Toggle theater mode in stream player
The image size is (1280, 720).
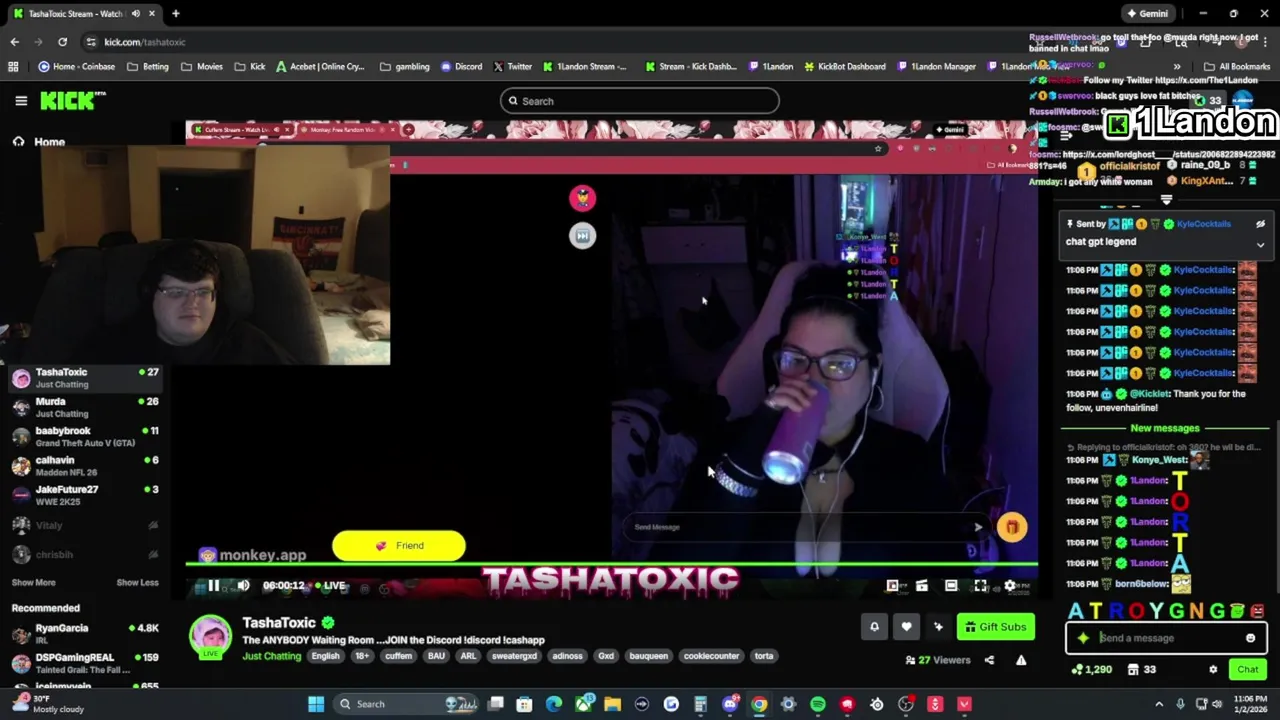[951, 586]
